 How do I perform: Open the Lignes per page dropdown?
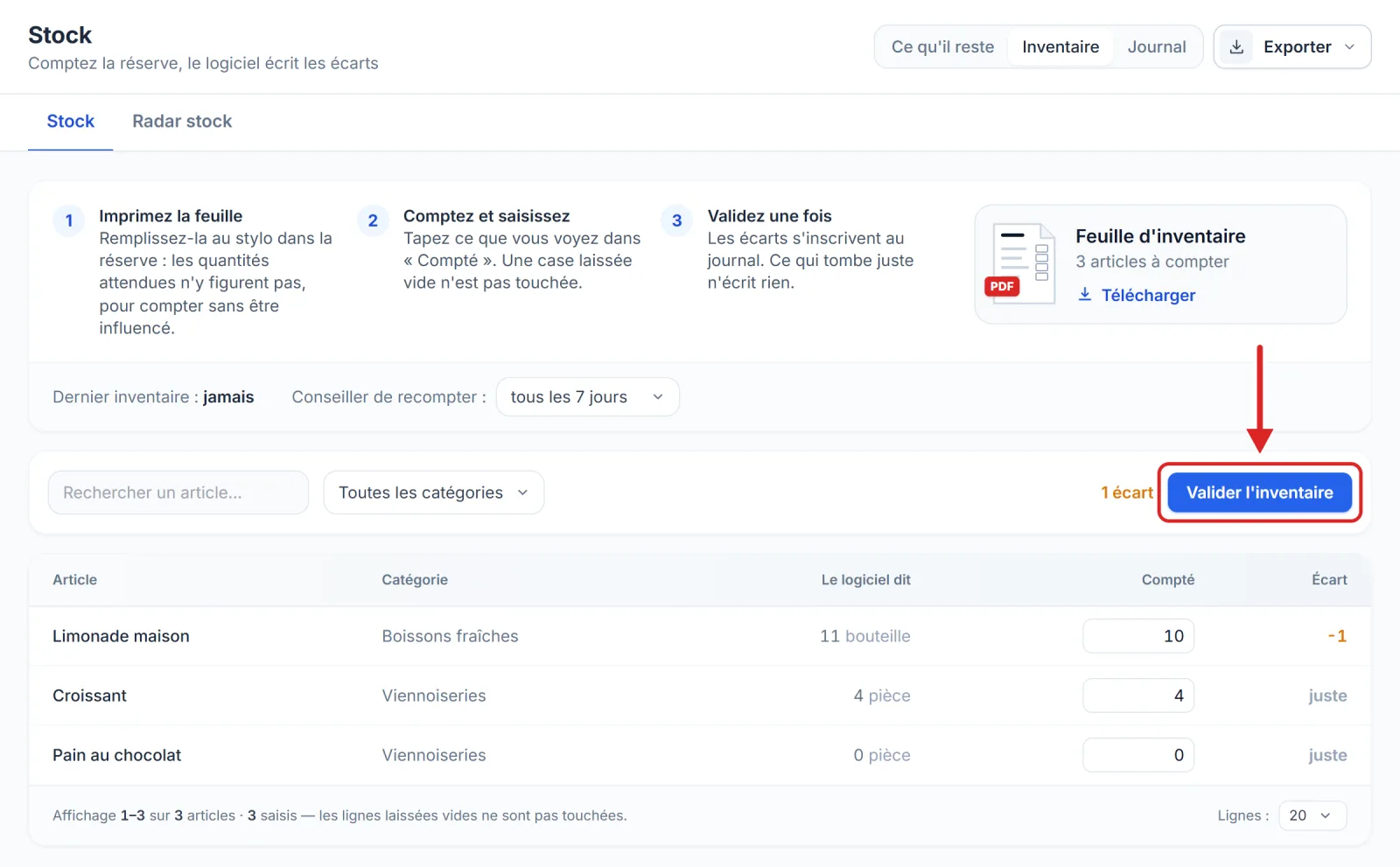click(1312, 815)
